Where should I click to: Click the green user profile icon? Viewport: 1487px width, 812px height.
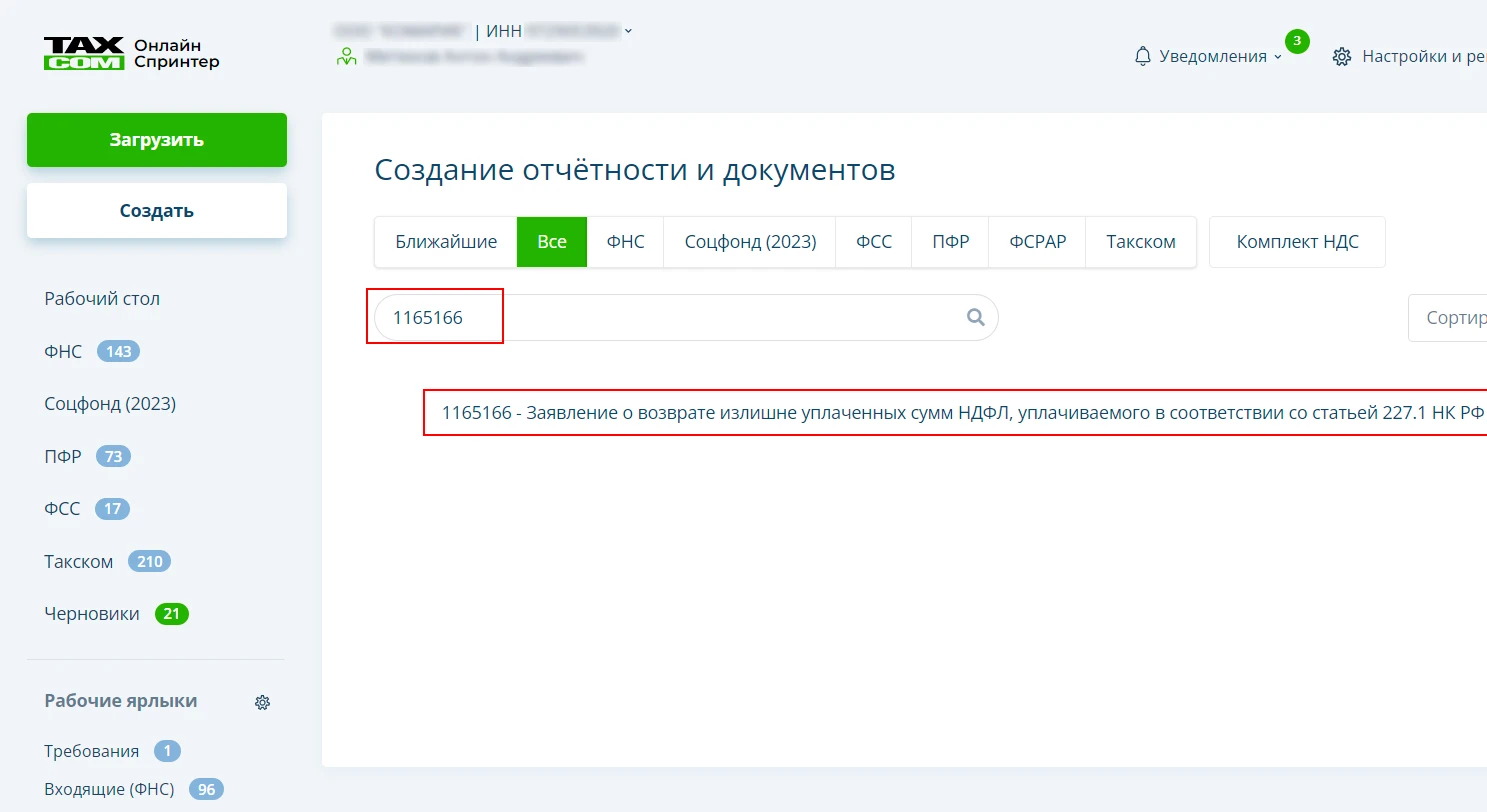(347, 57)
